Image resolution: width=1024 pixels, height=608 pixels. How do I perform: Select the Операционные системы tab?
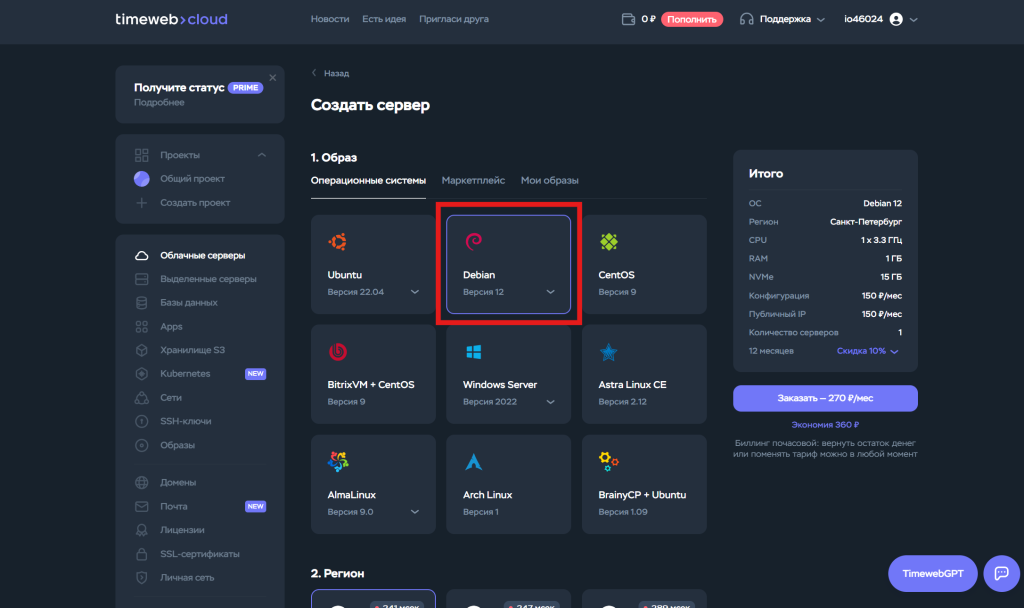pyautogui.click(x=368, y=180)
